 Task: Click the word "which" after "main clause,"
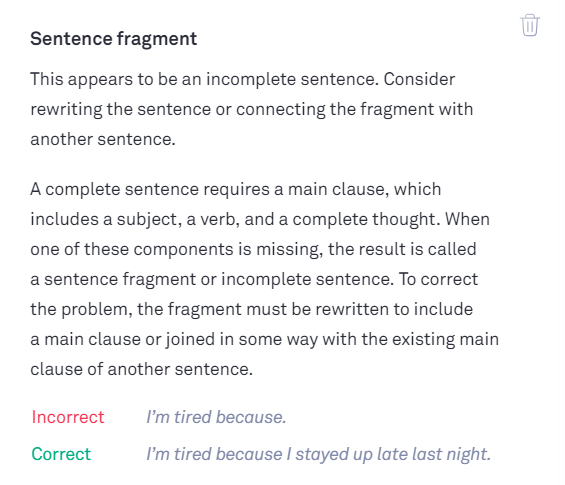[x=418, y=189]
